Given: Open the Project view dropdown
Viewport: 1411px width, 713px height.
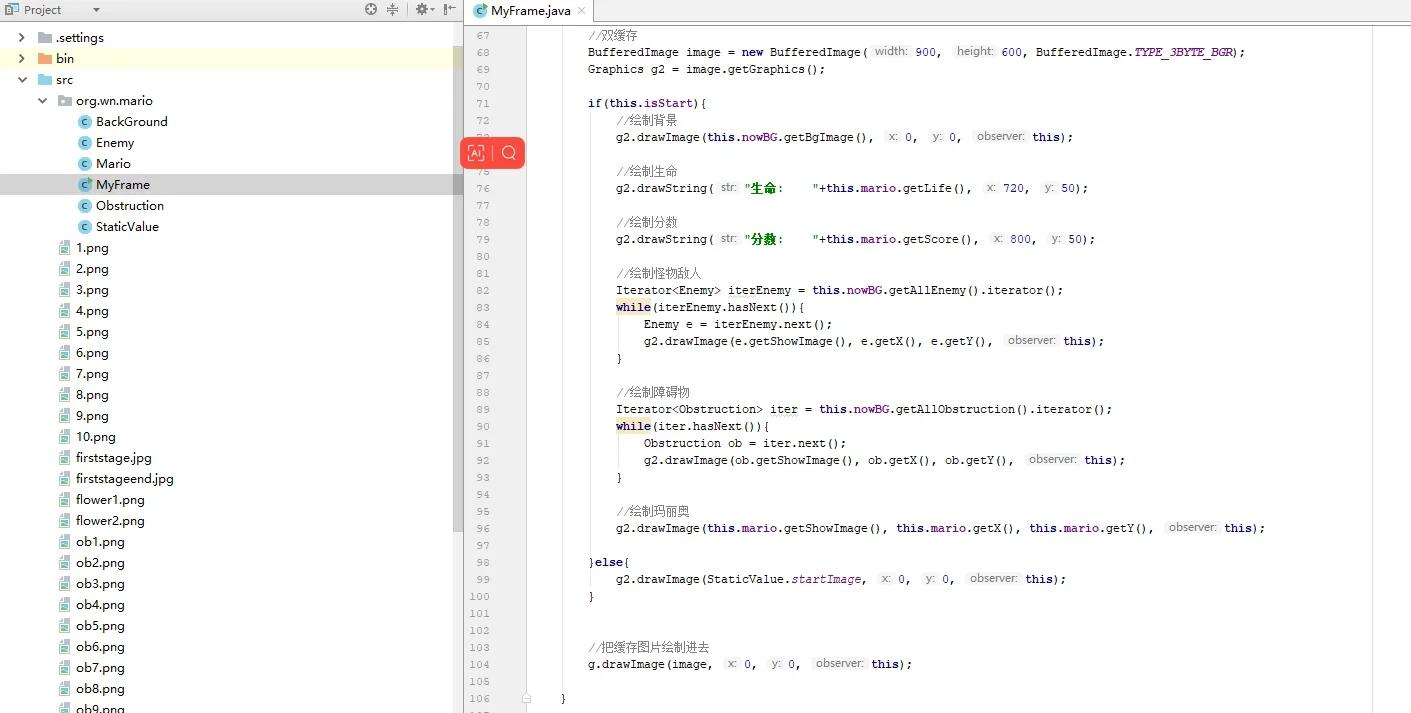Looking at the screenshot, I should [96, 10].
